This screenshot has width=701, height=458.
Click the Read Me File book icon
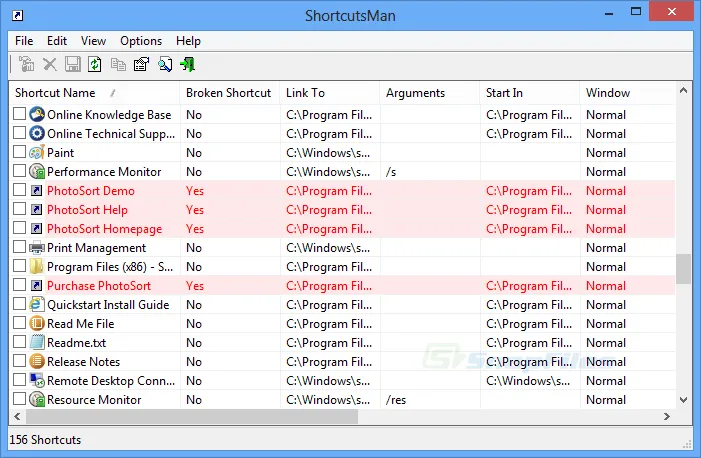tap(37, 323)
